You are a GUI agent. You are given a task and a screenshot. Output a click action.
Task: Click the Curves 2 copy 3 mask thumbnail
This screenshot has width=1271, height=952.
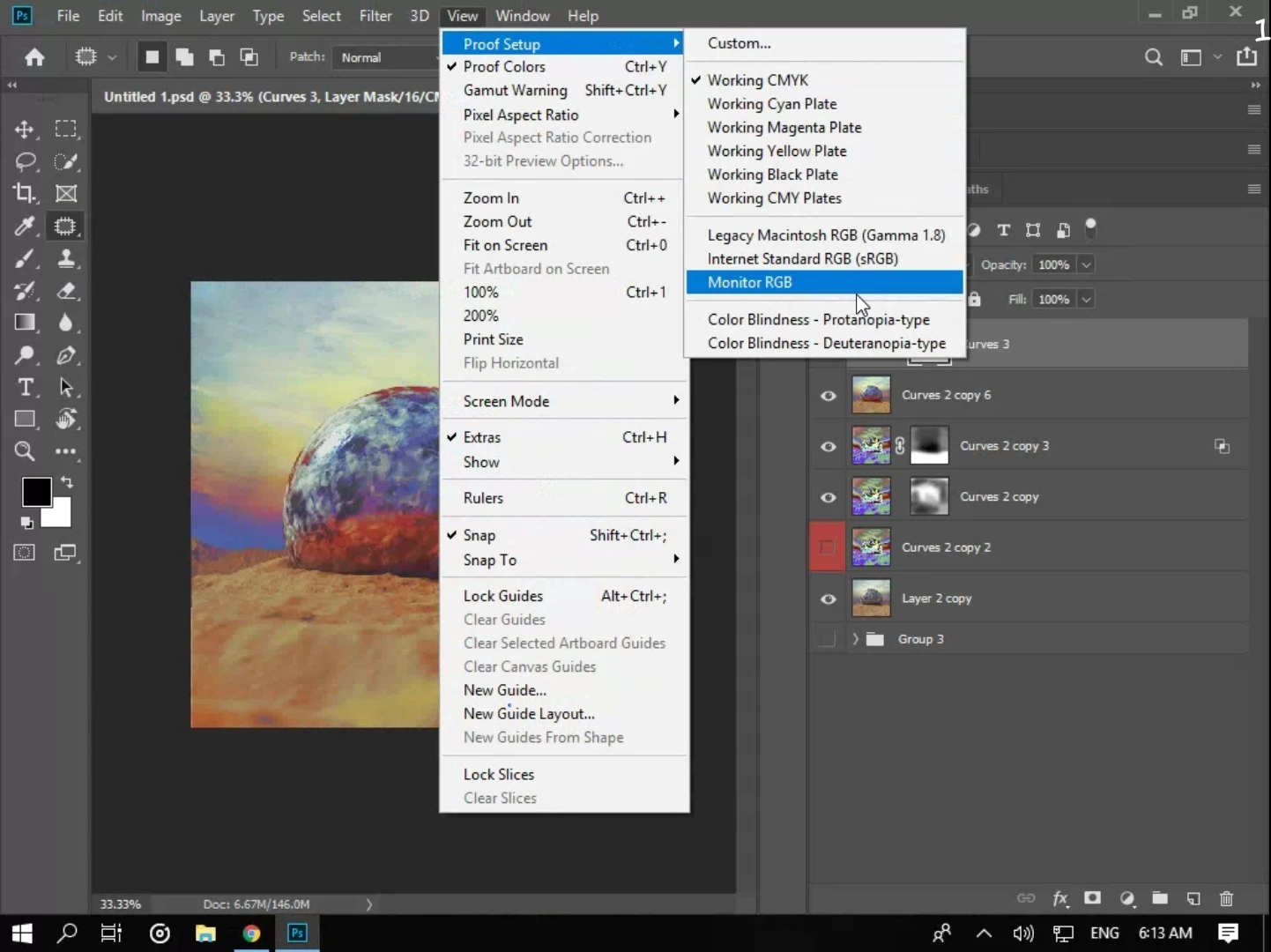point(929,446)
